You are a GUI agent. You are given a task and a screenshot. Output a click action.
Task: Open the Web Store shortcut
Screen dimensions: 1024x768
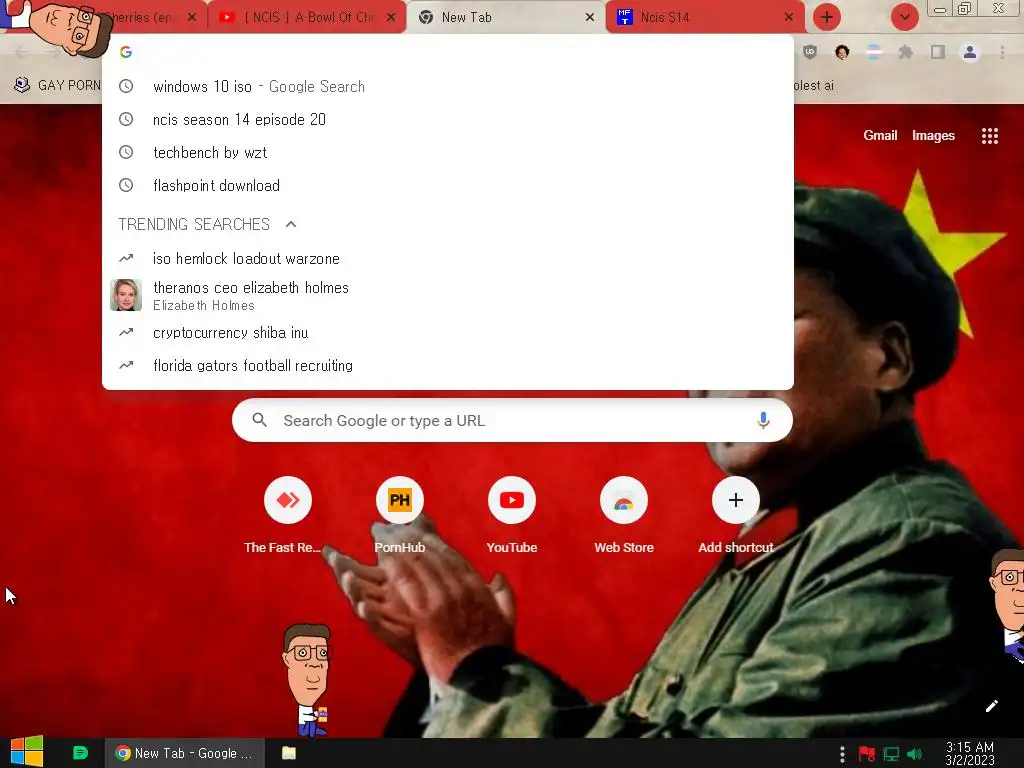(624, 516)
